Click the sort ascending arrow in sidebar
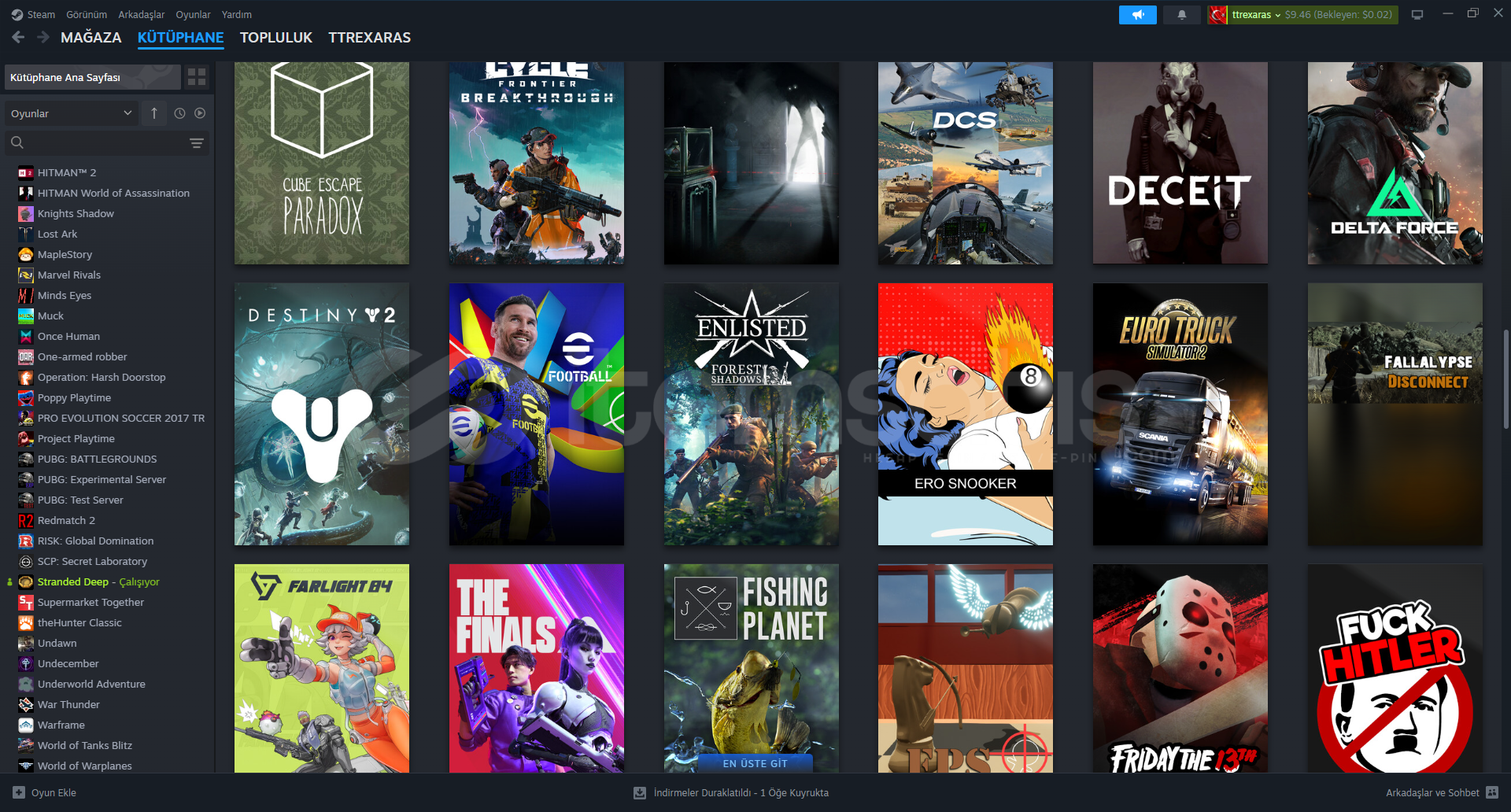Image resolution: width=1511 pixels, height=812 pixels. point(154,113)
